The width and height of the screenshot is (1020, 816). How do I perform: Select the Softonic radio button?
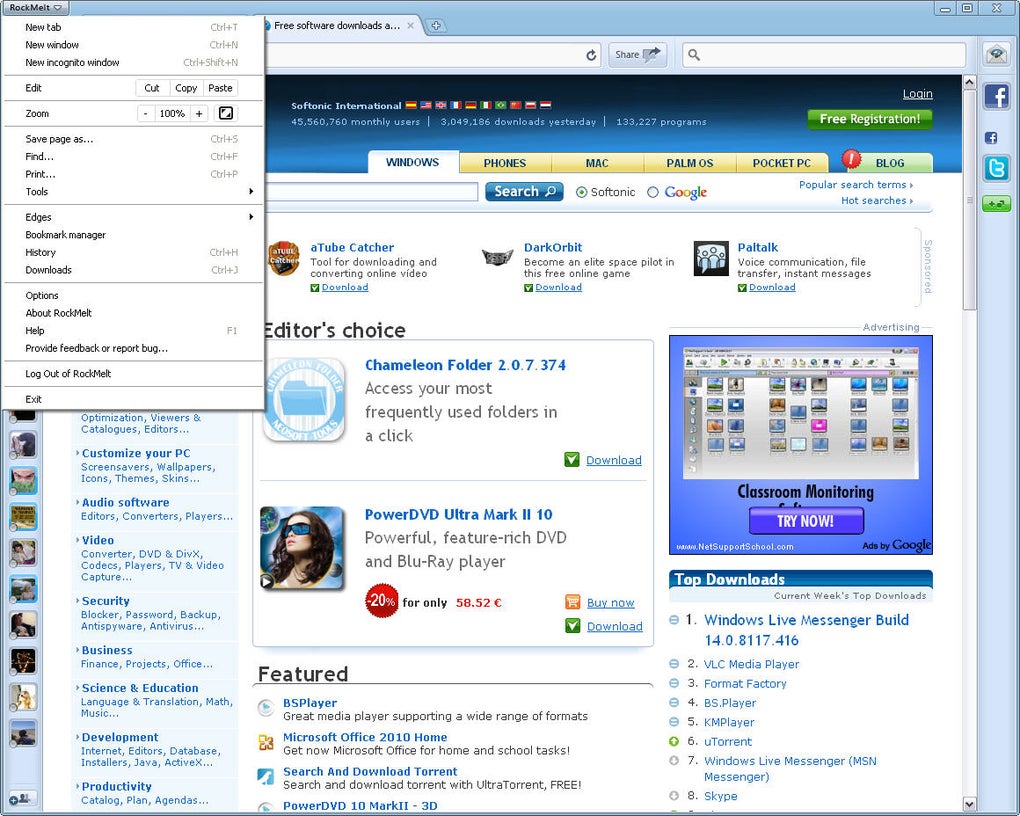[x=582, y=192]
